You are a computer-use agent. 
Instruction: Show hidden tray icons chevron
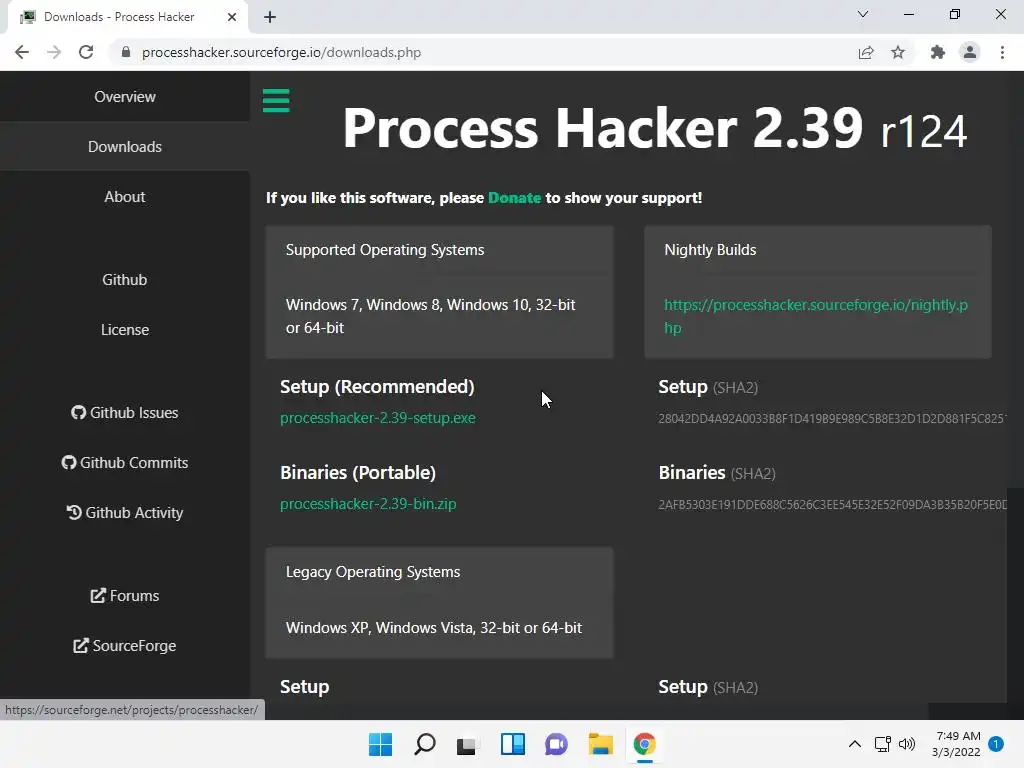(x=855, y=744)
